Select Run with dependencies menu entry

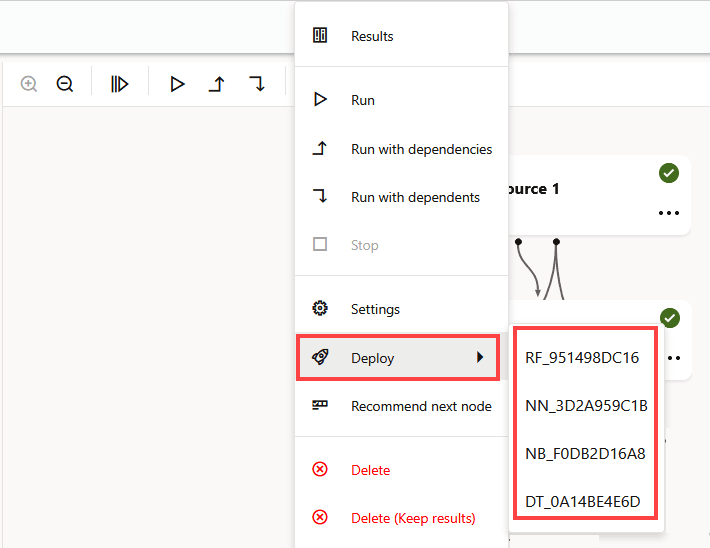coord(401,149)
